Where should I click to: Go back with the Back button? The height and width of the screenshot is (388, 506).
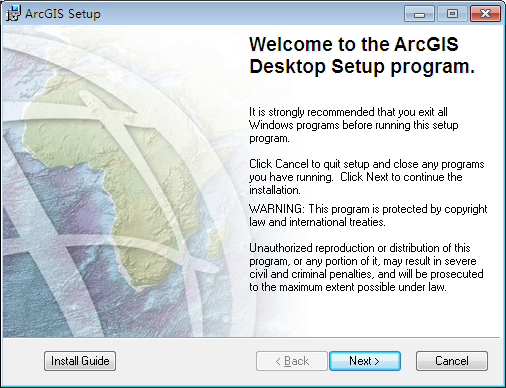(292, 361)
